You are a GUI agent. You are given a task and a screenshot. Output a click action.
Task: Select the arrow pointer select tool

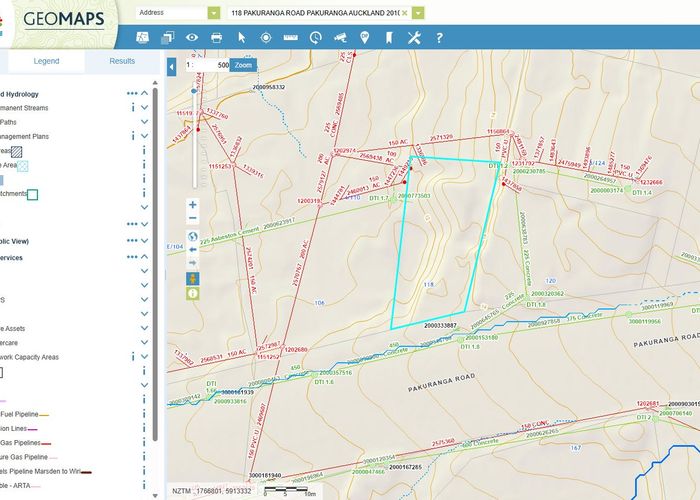(x=241, y=37)
